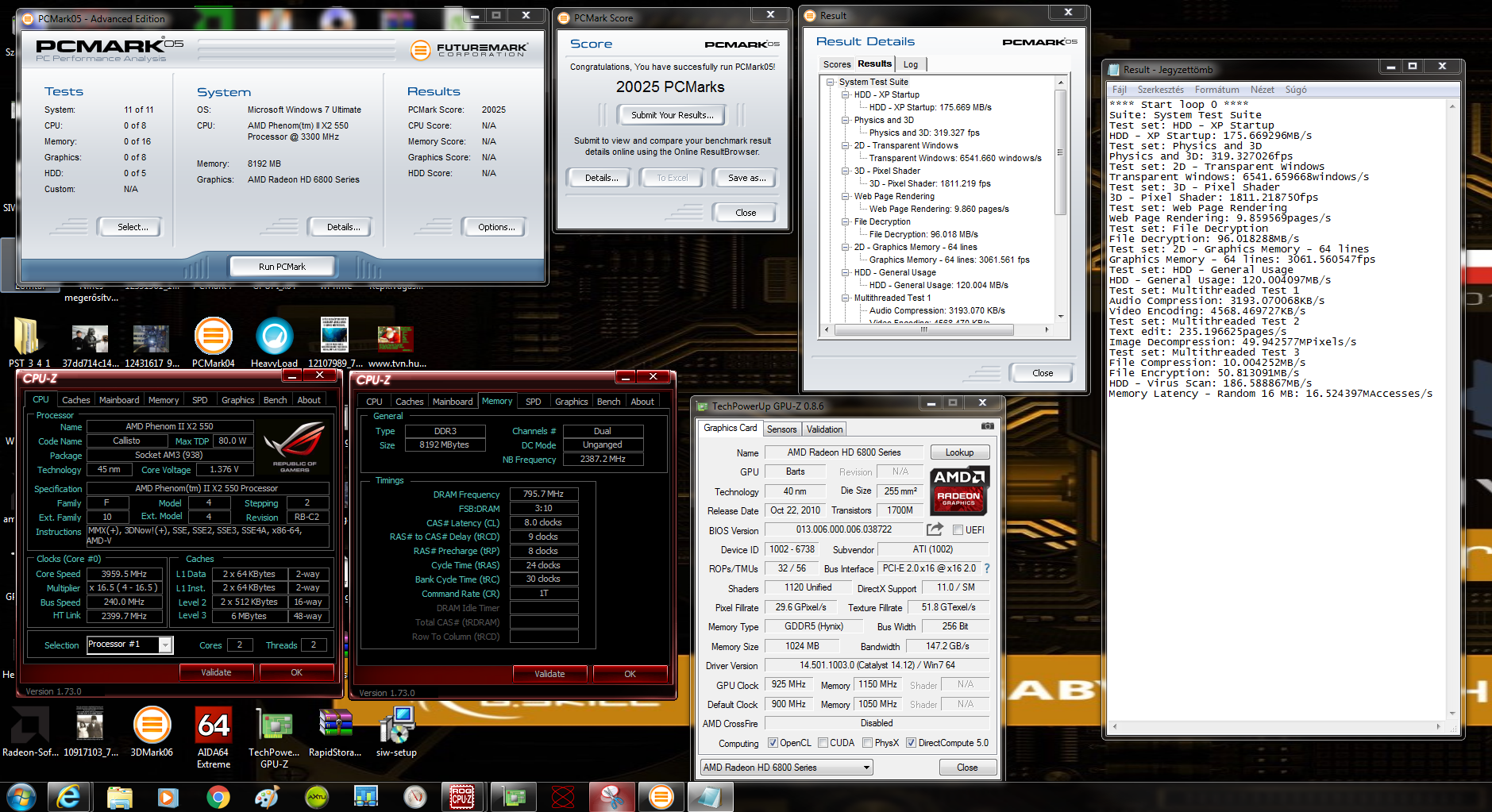The height and width of the screenshot is (812, 1492).
Task: Click the ROG CPU-Z taskbar icon
Action: pyautogui.click(x=463, y=796)
